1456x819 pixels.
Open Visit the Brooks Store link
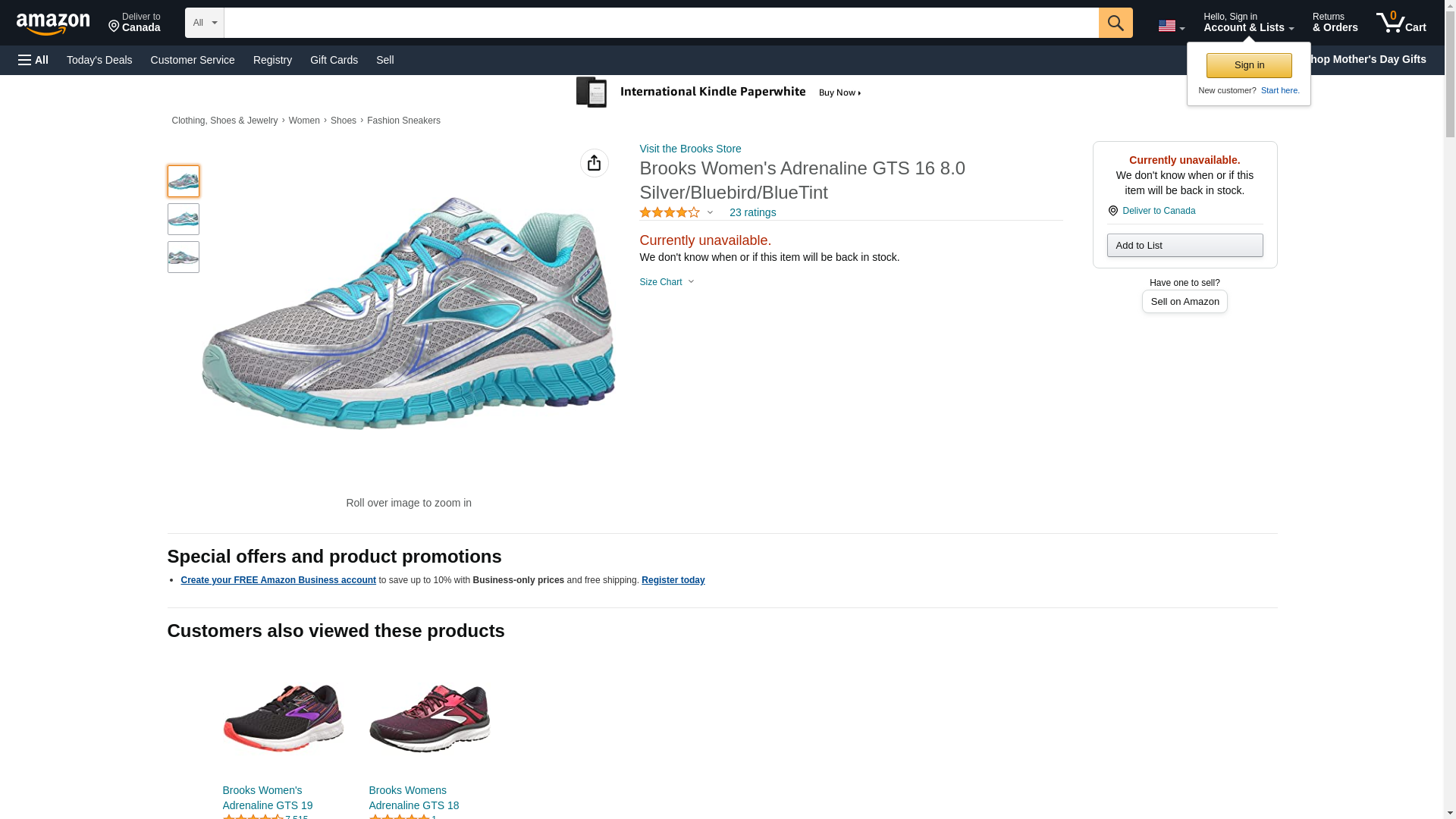coord(690,149)
